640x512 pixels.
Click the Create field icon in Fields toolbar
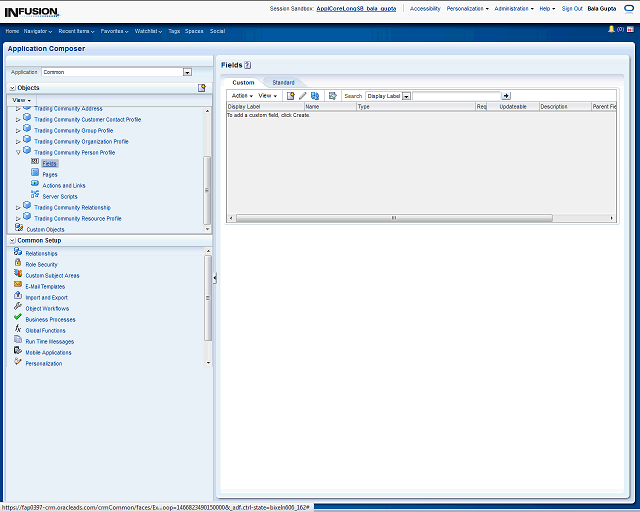[291, 96]
